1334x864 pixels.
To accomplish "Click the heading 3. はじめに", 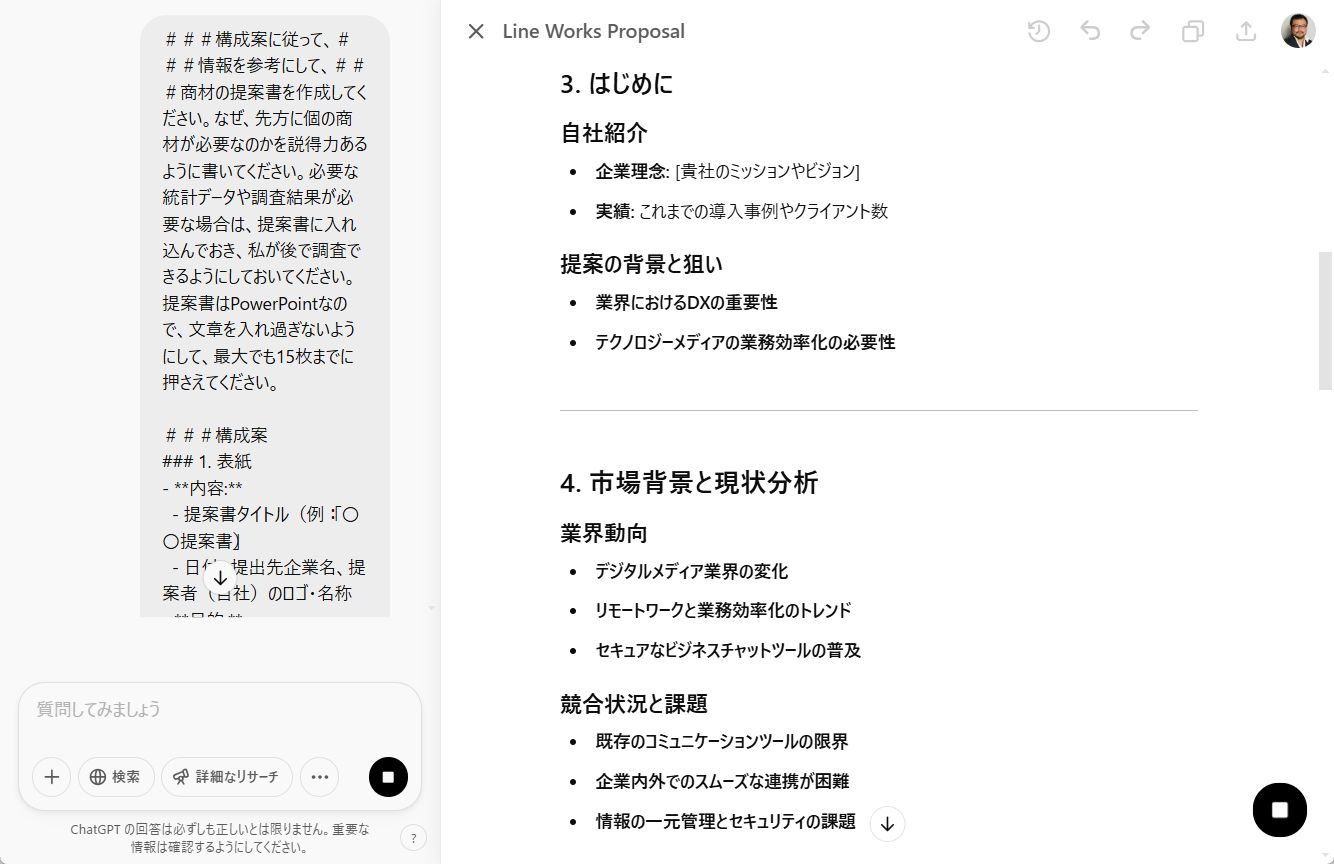I will coord(617,84).
